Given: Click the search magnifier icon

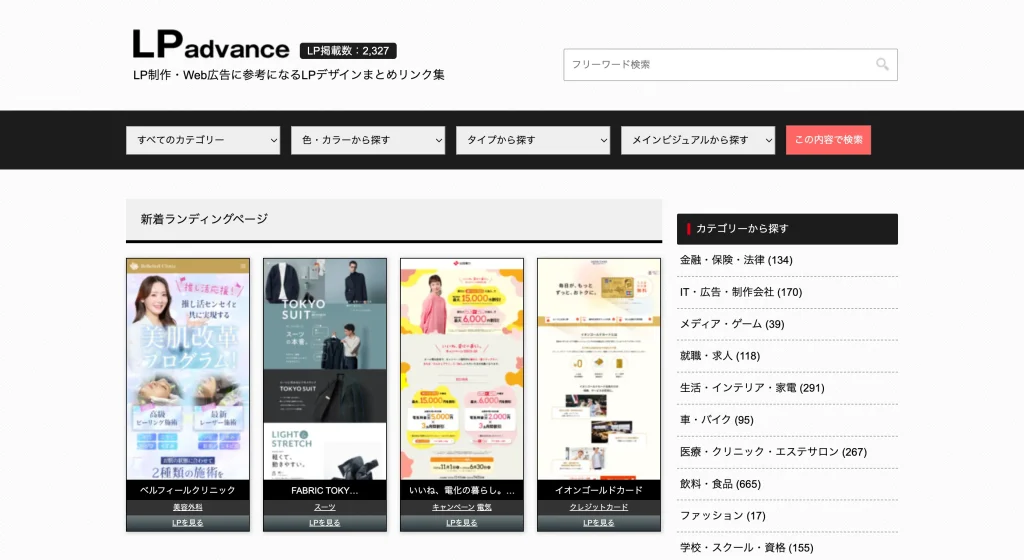Looking at the screenshot, I should point(882,65).
